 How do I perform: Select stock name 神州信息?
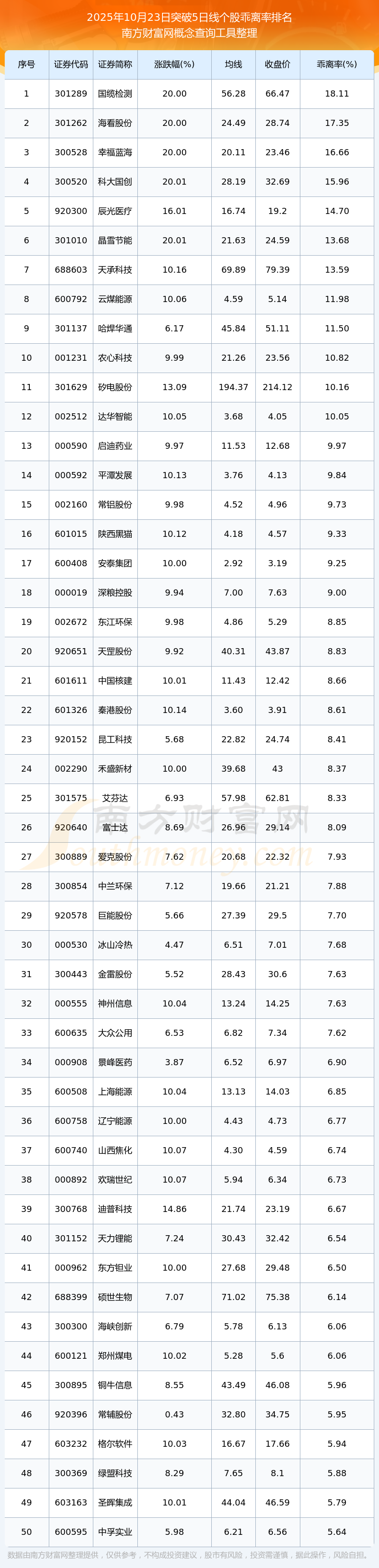tap(115, 1003)
